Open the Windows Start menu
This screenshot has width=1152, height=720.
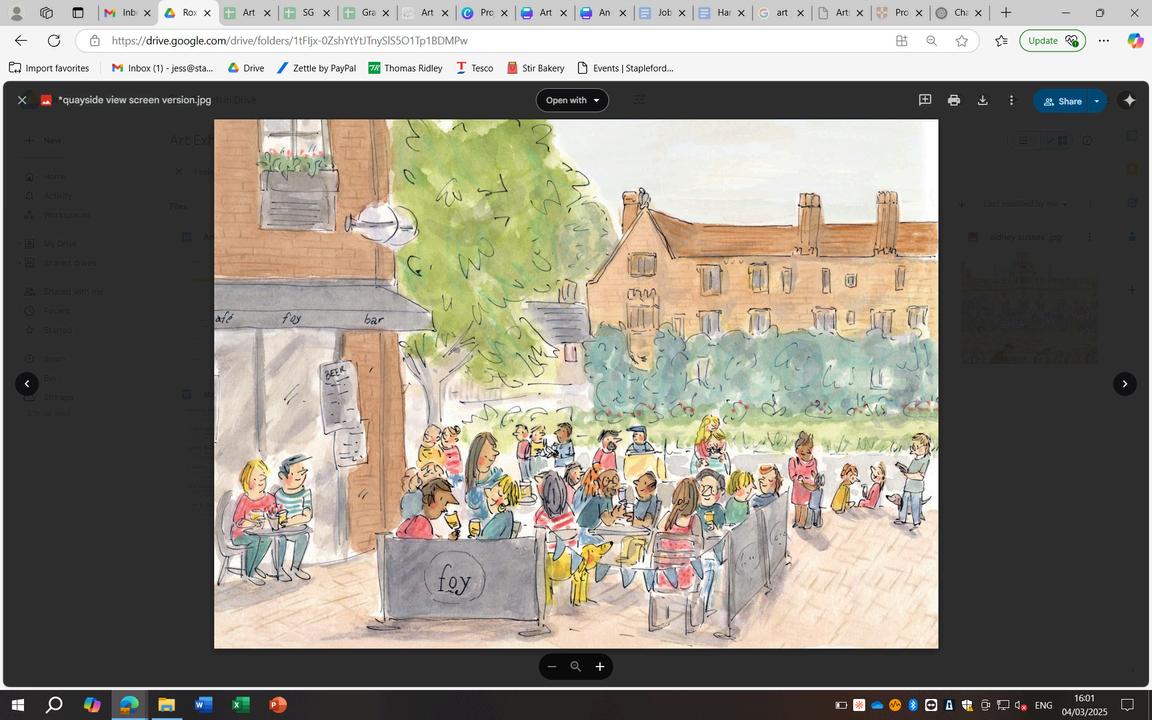tap(18, 705)
